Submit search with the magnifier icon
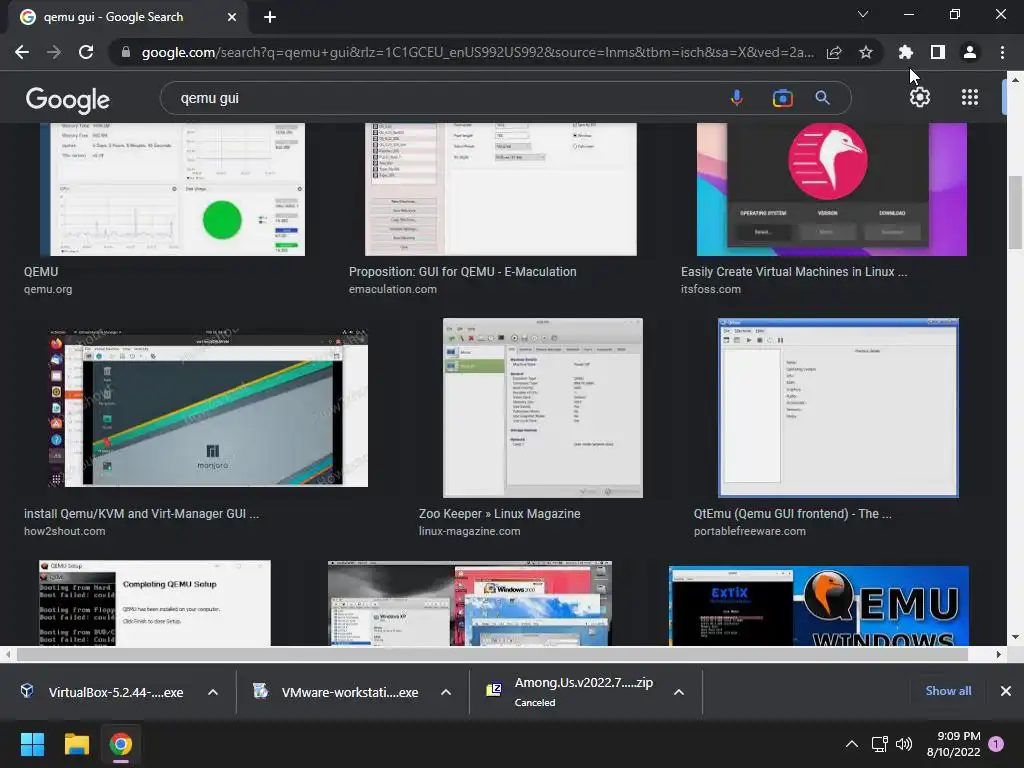The width and height of the screenshot is (1024, 768). coord(822,98)
